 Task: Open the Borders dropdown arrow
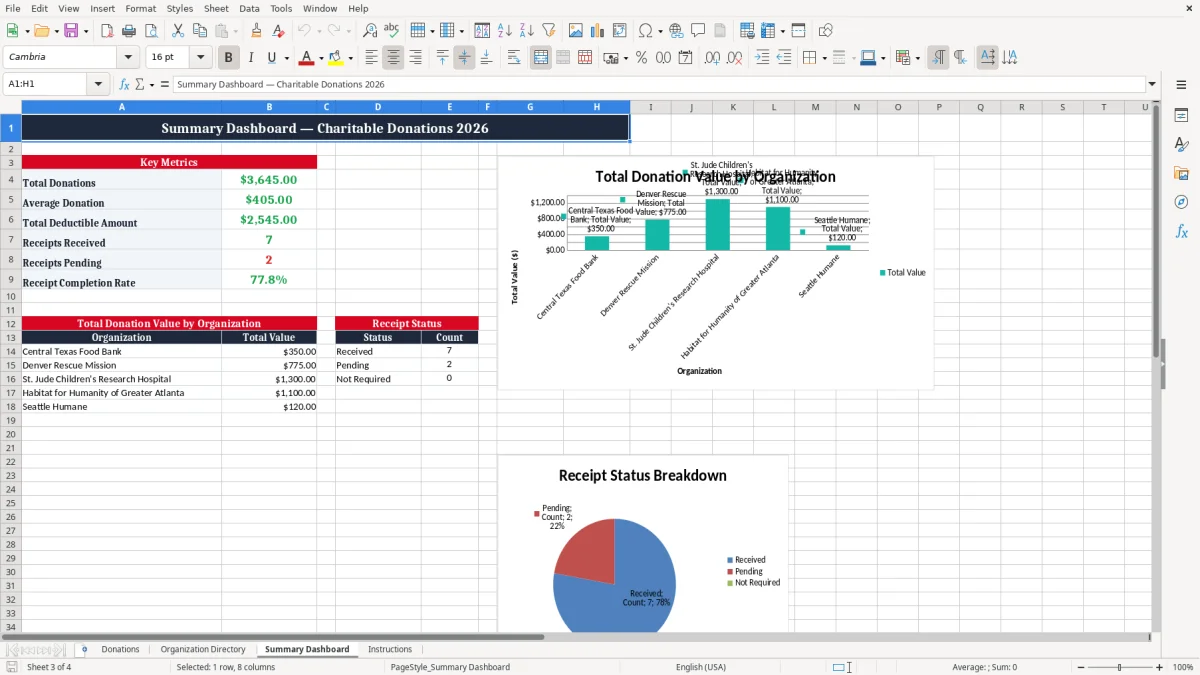coord(826,58)
